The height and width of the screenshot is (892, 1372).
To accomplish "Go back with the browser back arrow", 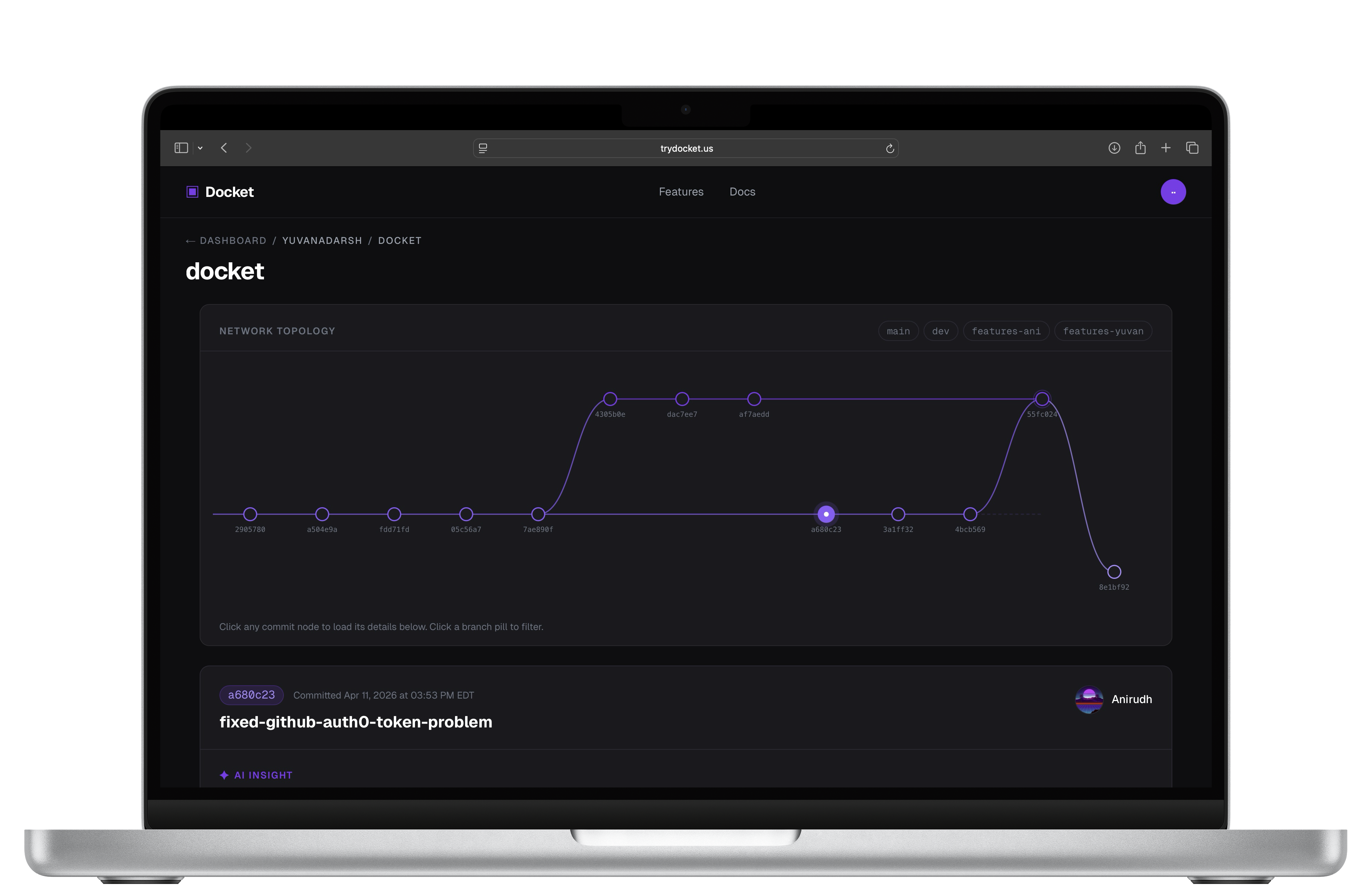I will click(x=224, y=148).
